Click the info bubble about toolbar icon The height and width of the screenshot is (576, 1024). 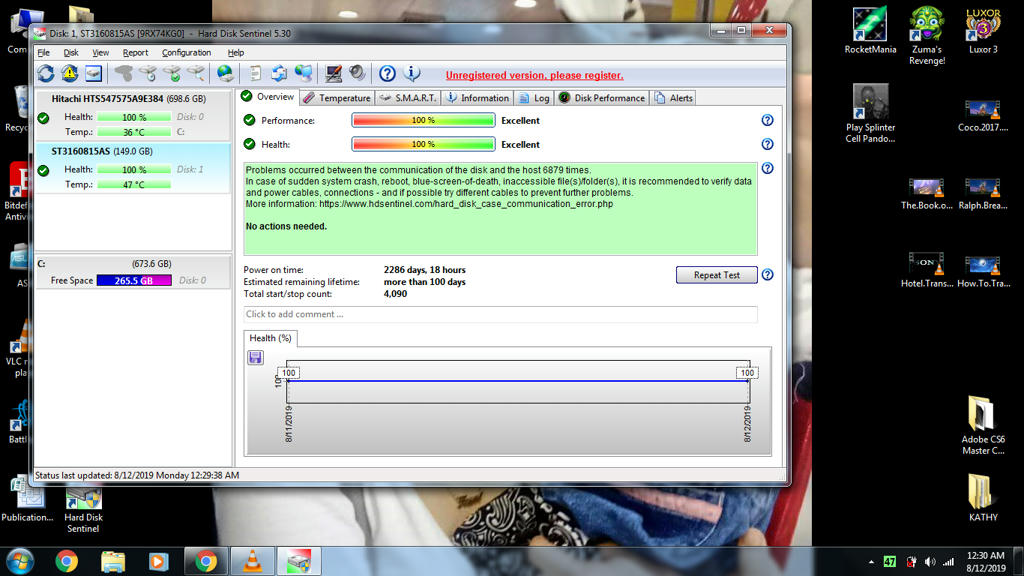[x=411, y=73]
